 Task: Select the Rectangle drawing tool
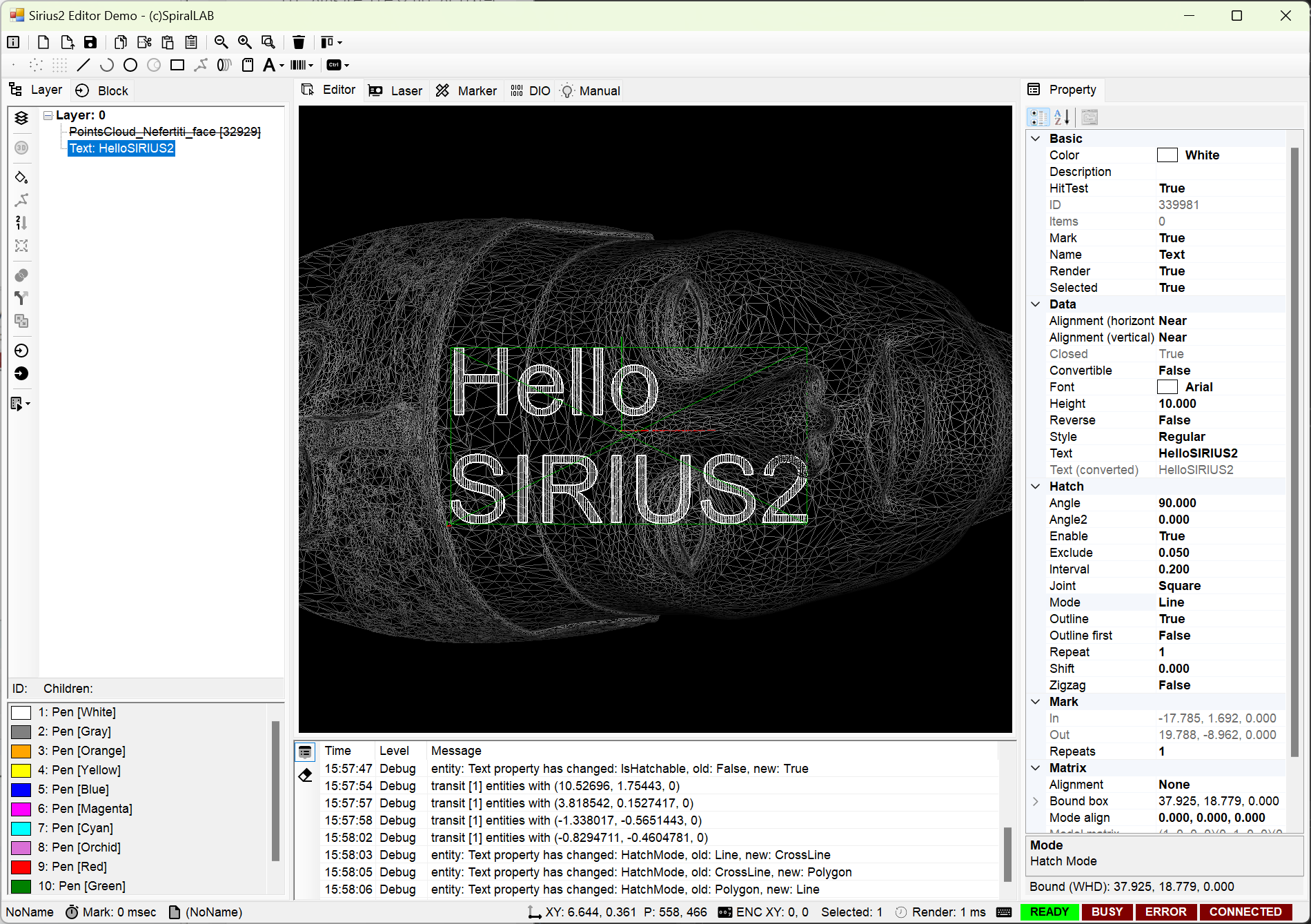(177, 65)
